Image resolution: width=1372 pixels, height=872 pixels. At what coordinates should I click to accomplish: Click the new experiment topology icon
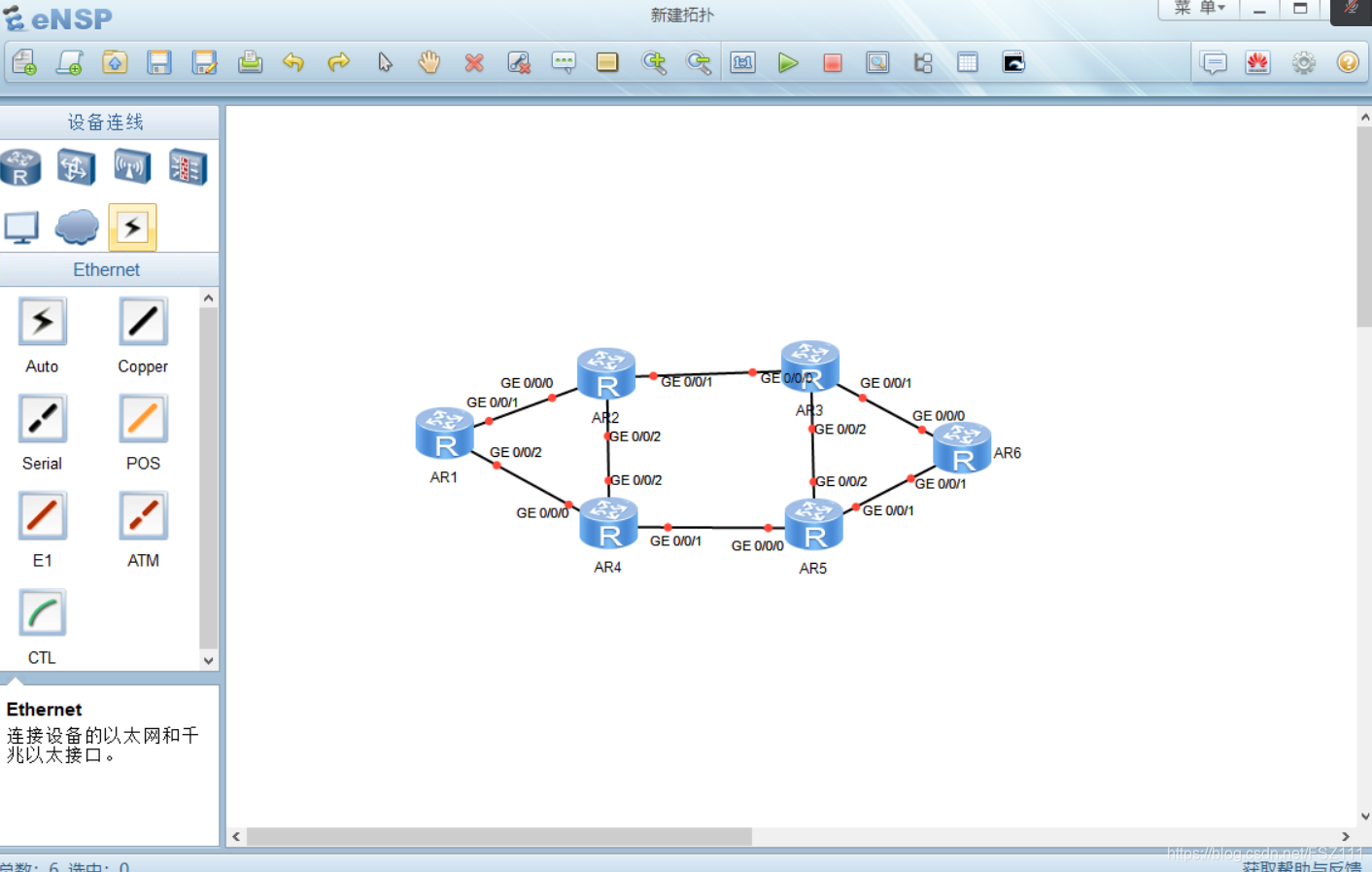tap(70, 63)
